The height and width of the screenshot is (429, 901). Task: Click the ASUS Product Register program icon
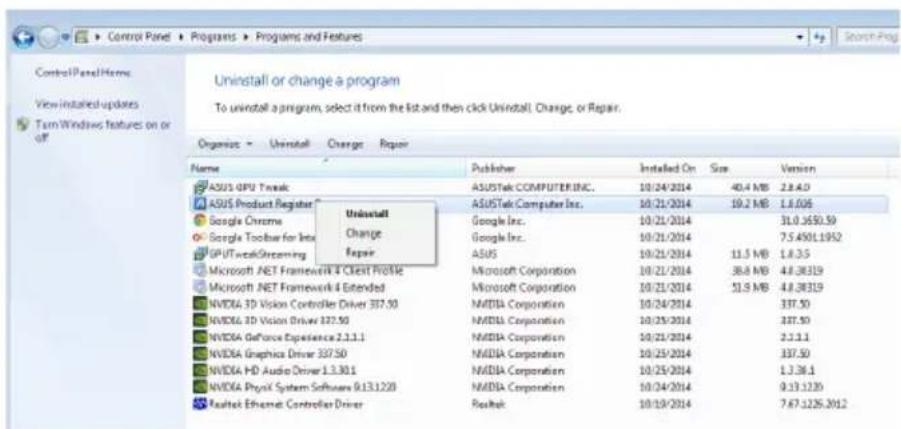[x=200, y=203]
